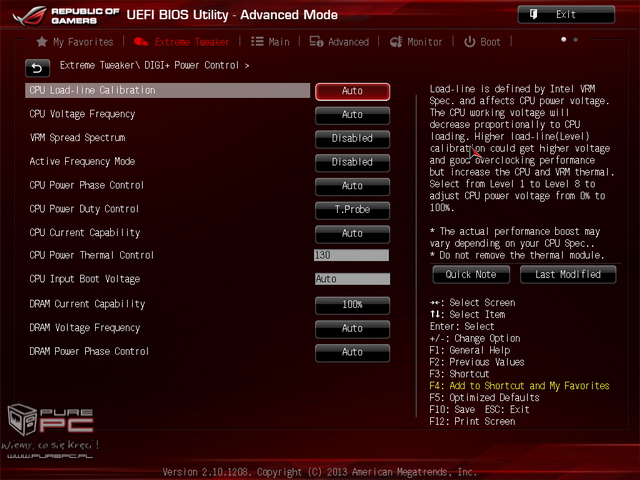Click the Main list icon

click(x=257, y=42)
